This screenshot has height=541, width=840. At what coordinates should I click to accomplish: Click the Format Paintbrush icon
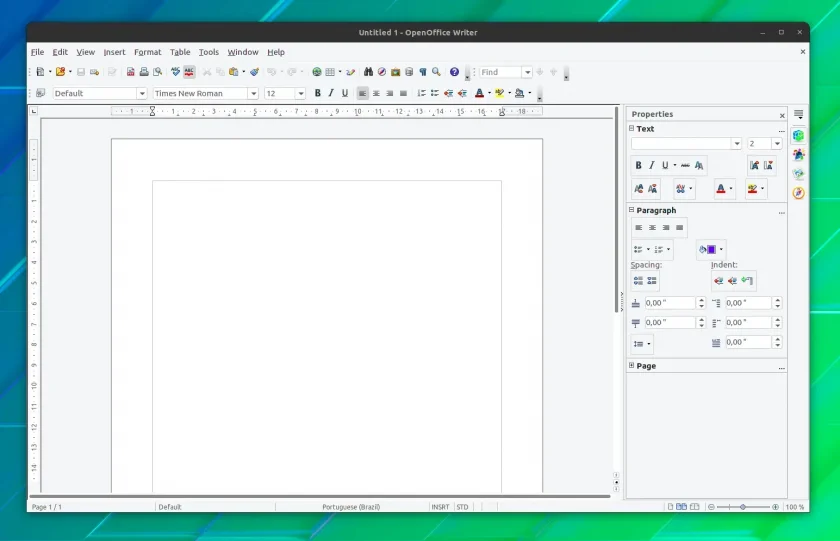pos(254,72)
